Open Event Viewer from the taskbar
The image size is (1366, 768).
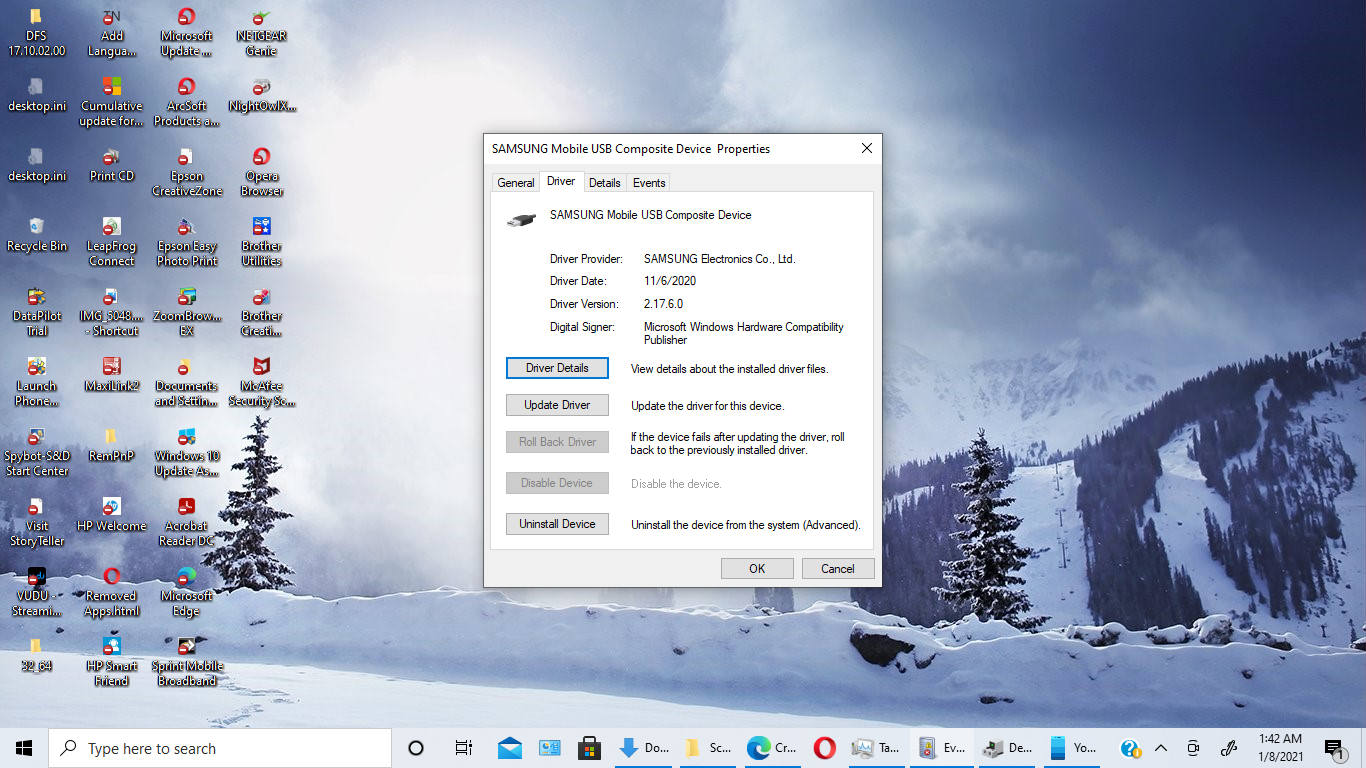[941, 747]
